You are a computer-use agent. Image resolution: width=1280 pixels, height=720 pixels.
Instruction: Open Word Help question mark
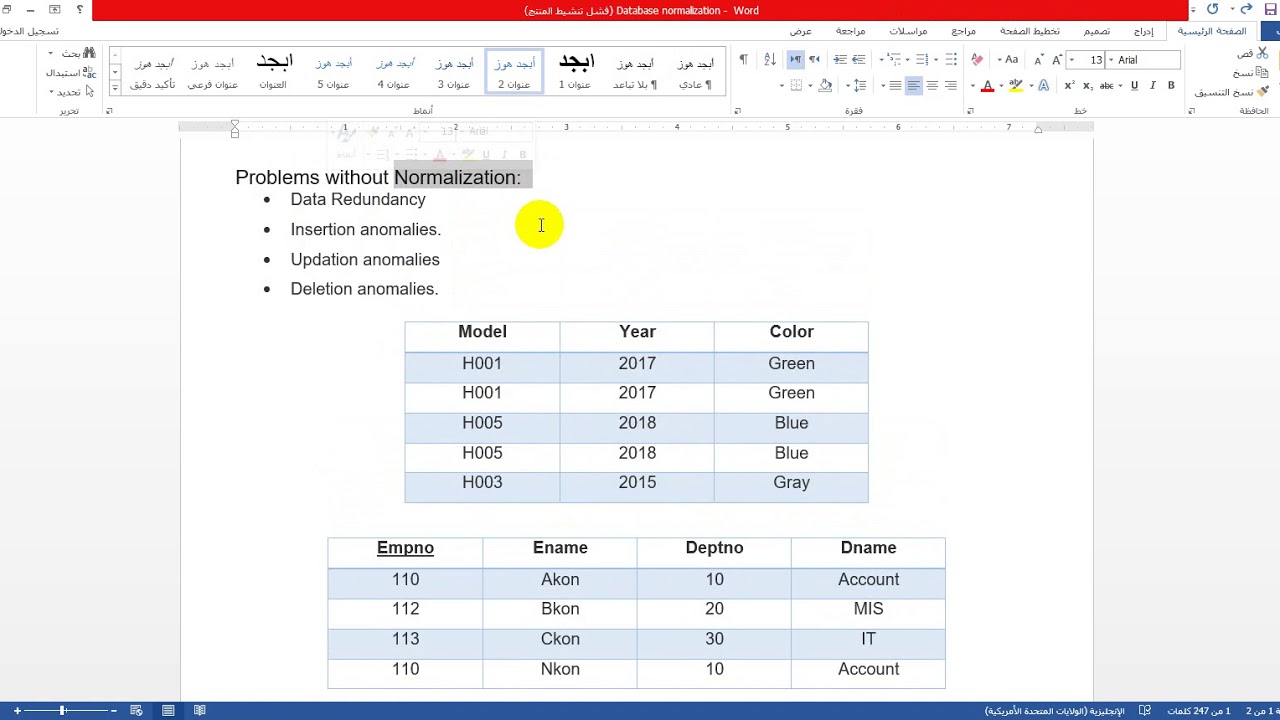(x=80, y=10)
